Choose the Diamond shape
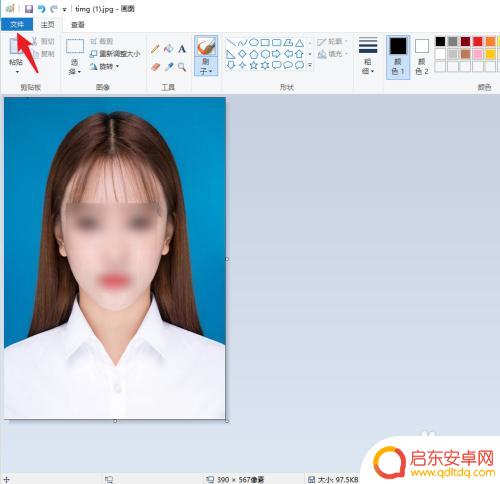This screenshot has height=484, width=500. point(242,54)
